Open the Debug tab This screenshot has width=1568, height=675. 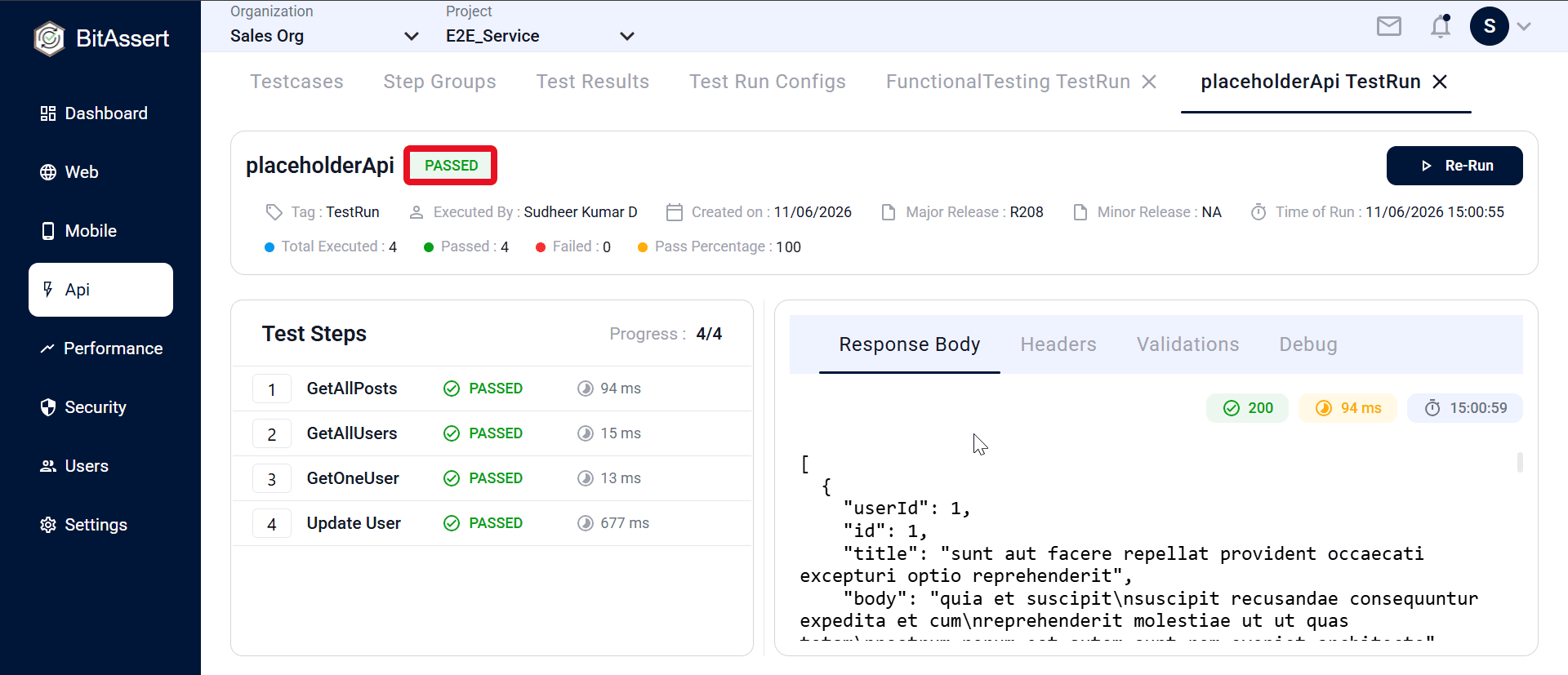(x=1307, y=344)
